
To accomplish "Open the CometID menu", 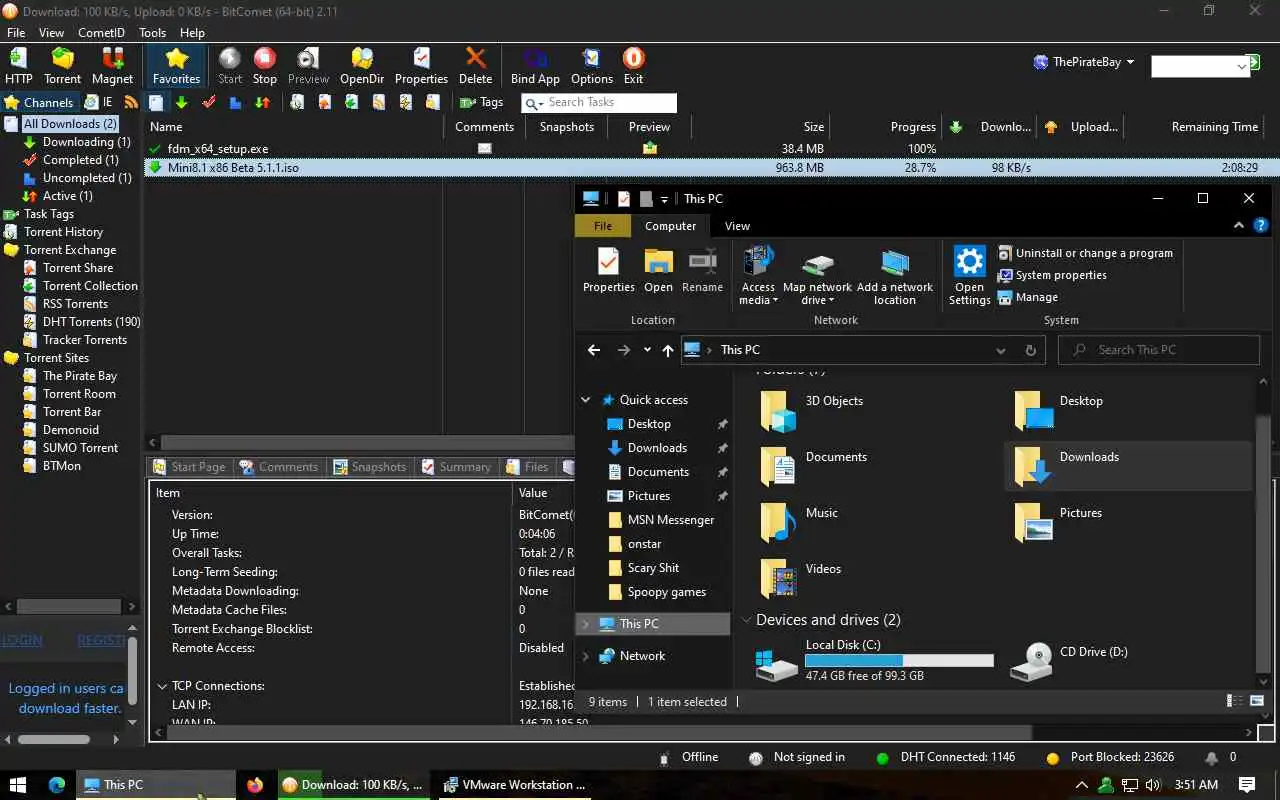I will [100, 33].
